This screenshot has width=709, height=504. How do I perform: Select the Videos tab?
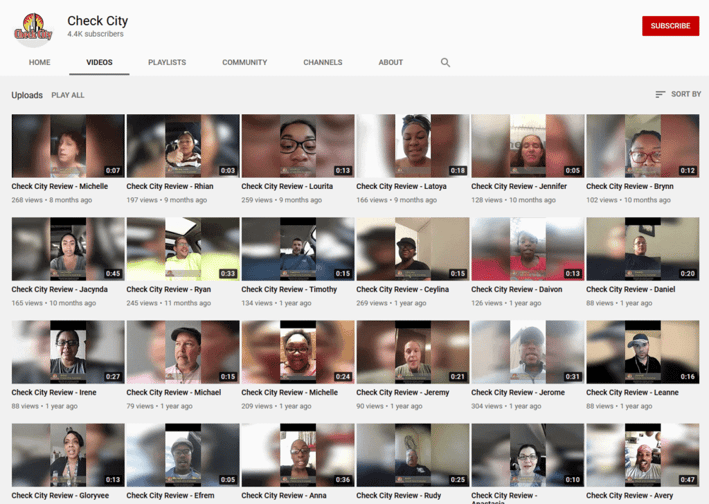(99, 62)
